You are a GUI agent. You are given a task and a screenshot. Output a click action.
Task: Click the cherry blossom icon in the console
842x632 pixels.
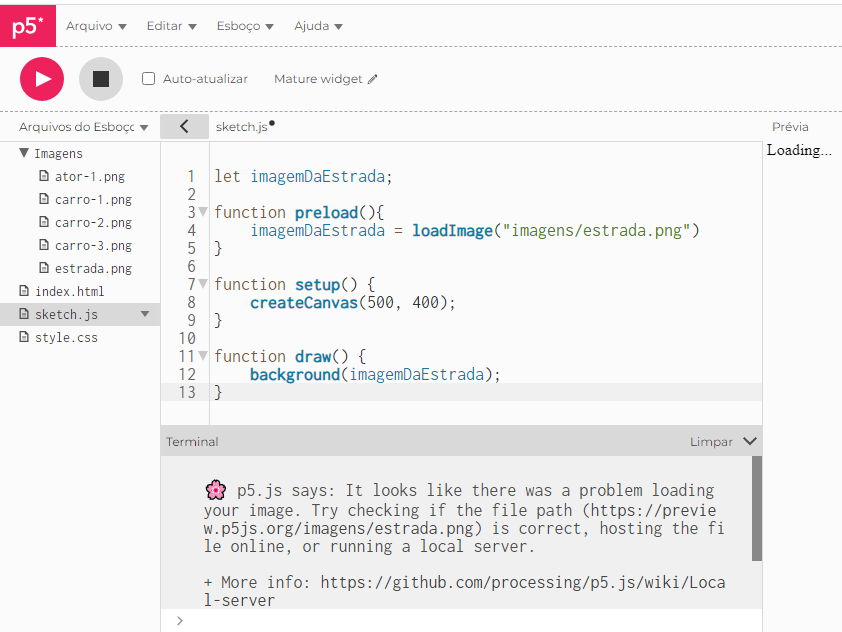[x=215, y=490]
